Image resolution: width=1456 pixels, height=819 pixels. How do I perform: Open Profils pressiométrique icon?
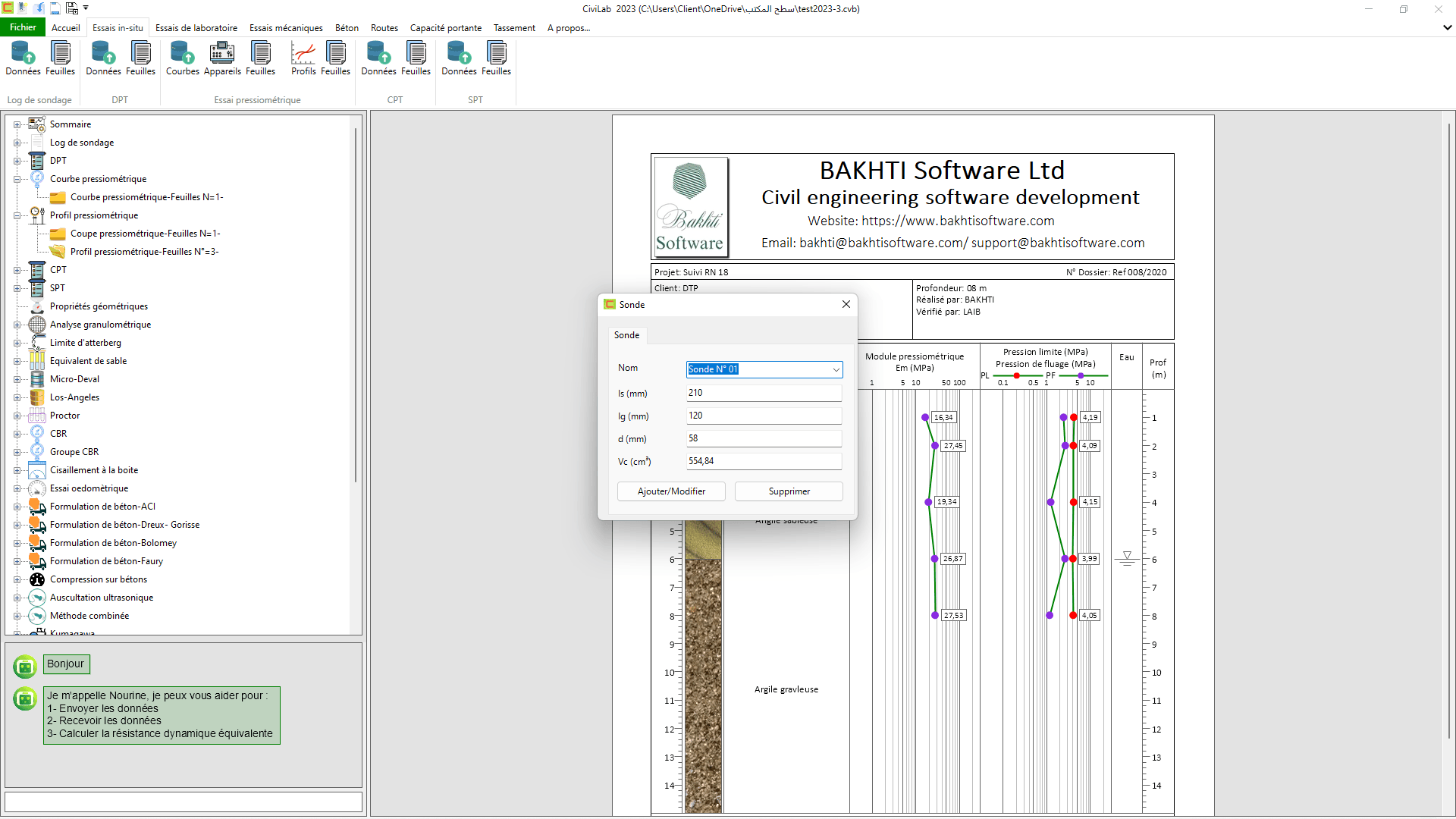point(303,58)
